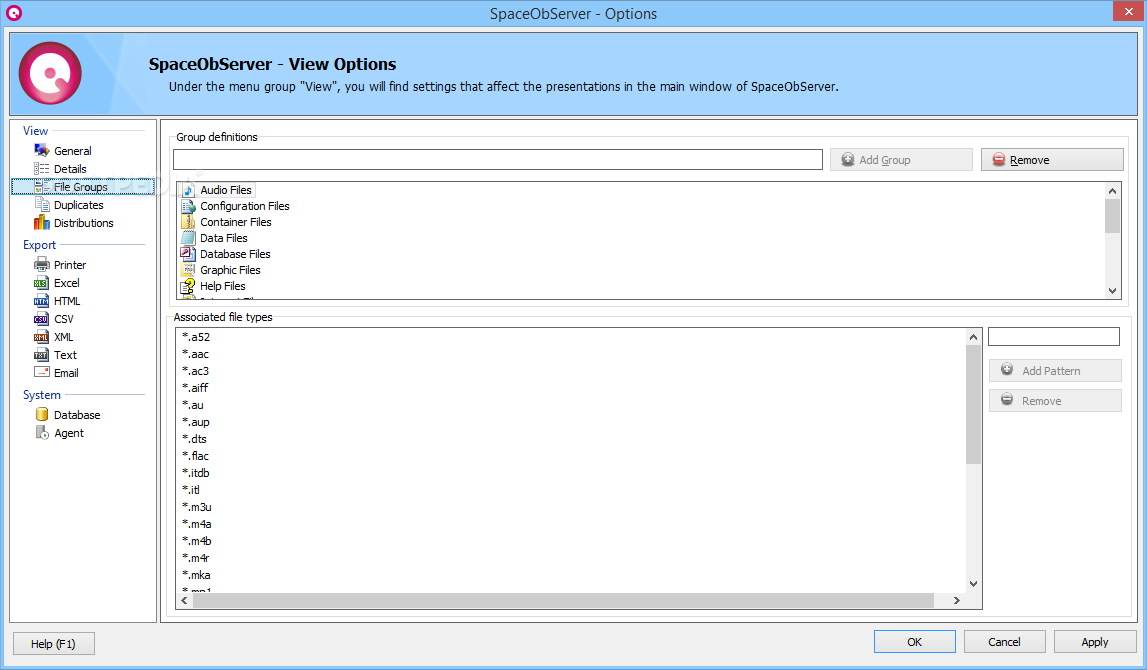Screen dimensions: 1147x670
Task: Click the Add Group button
Action: coord(901,159)
